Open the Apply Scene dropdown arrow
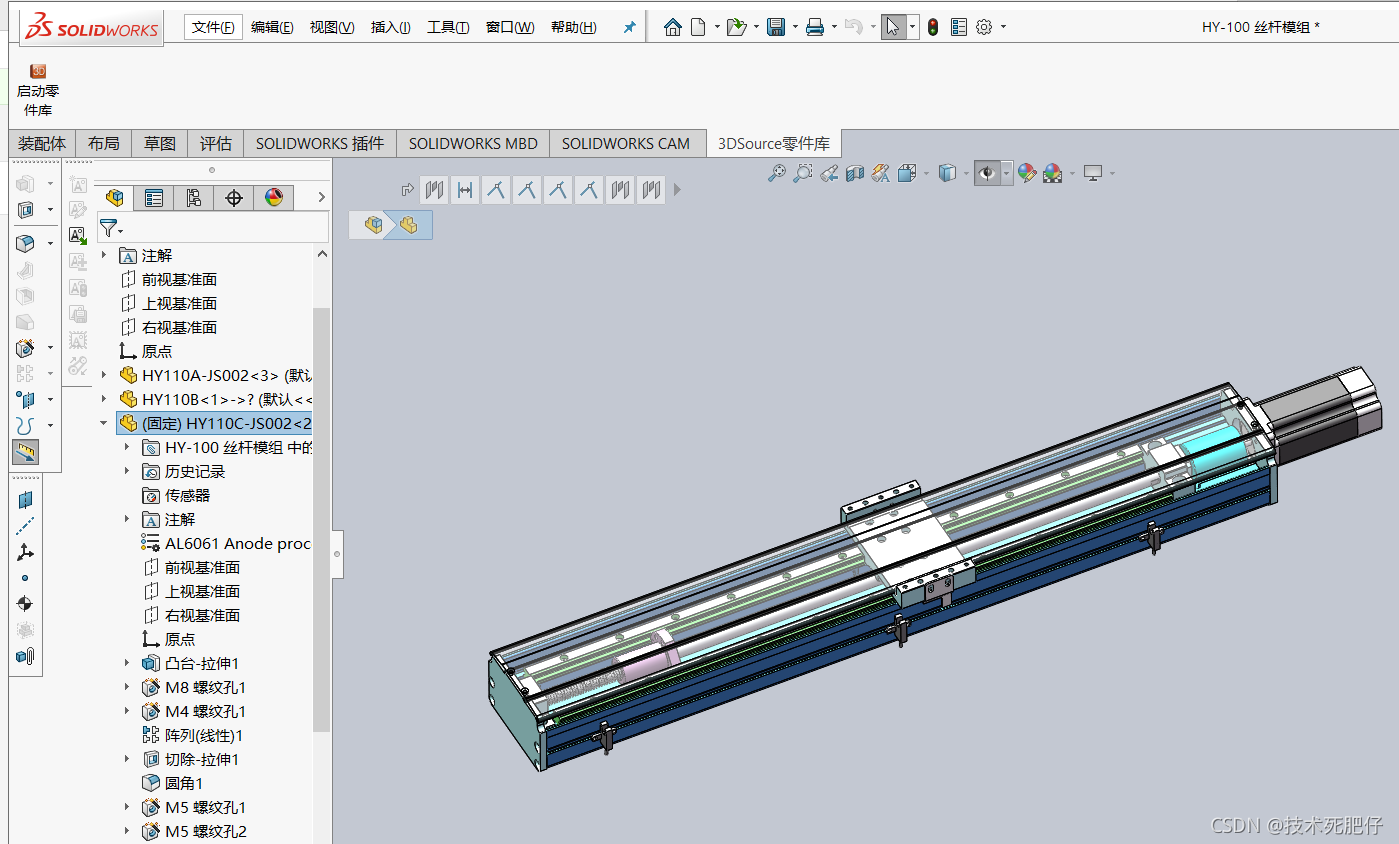Image resolution: width=1399 pixels, height=844 pixels. tap(1072, 174)
